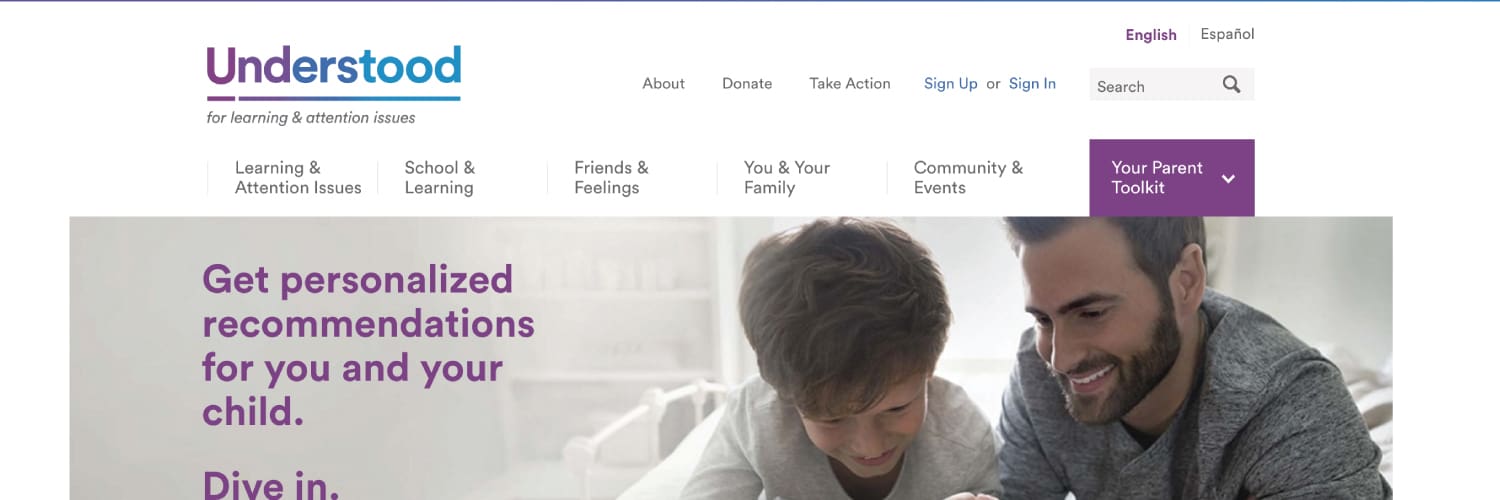The width and height of the screenshot is (1500, 500).
Task: Click the Sign In link
Action: [1032, 84]
